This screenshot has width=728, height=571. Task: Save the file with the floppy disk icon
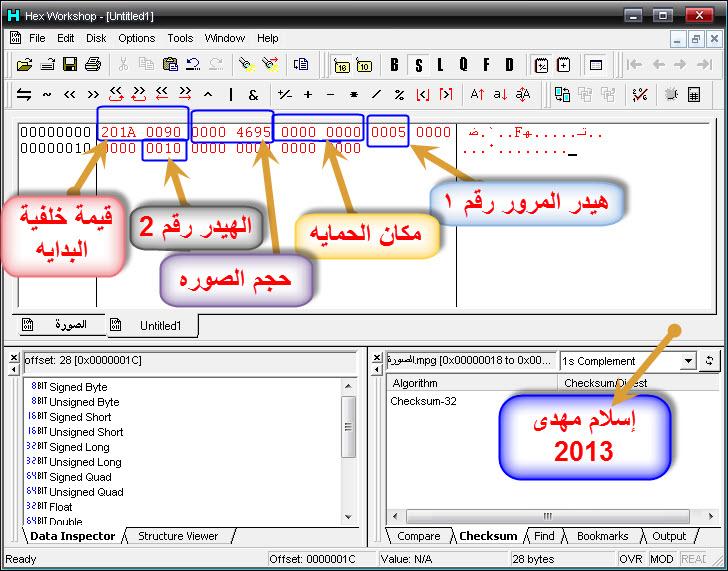pos(70,65)
